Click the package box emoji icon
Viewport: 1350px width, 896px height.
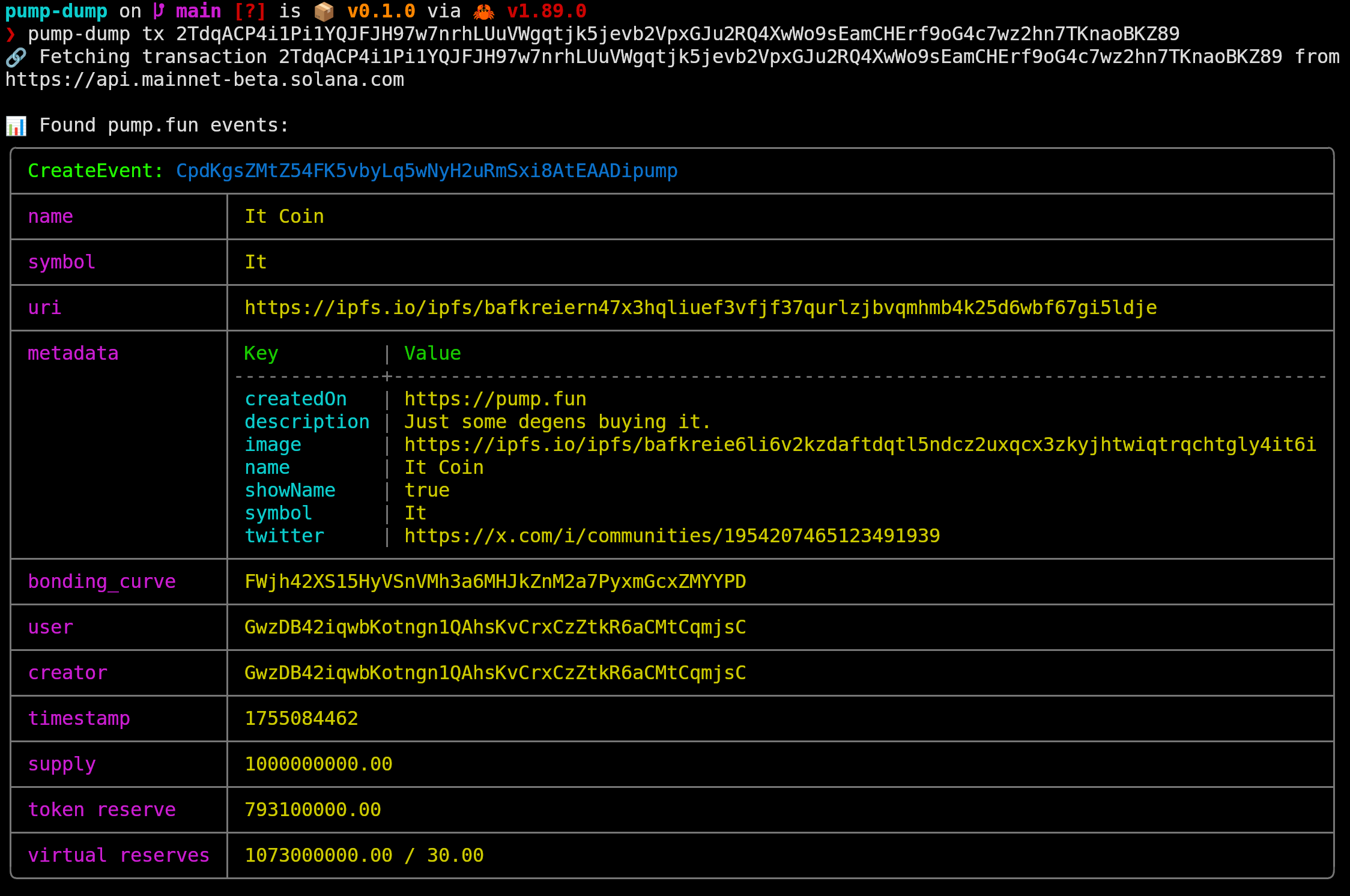click(324, 11)
